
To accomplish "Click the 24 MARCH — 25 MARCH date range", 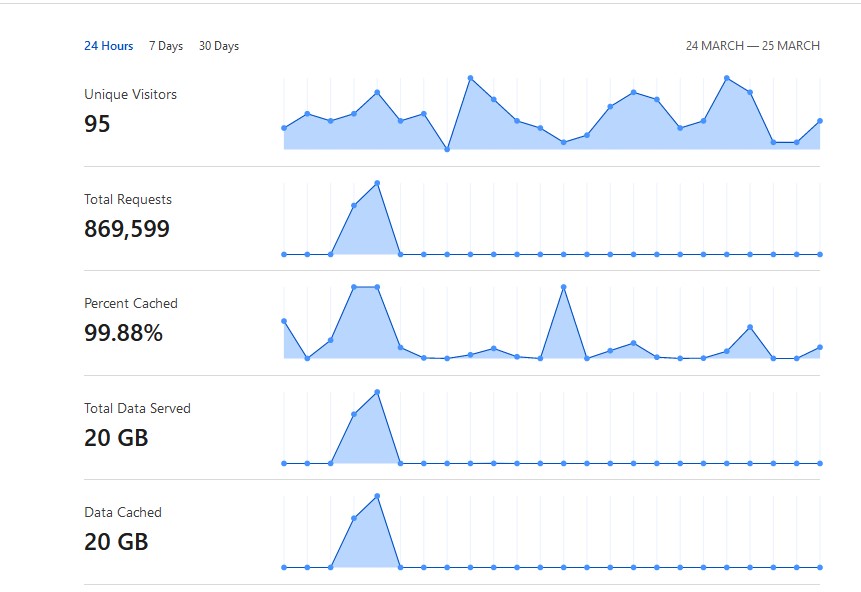I will coord(752,46).
